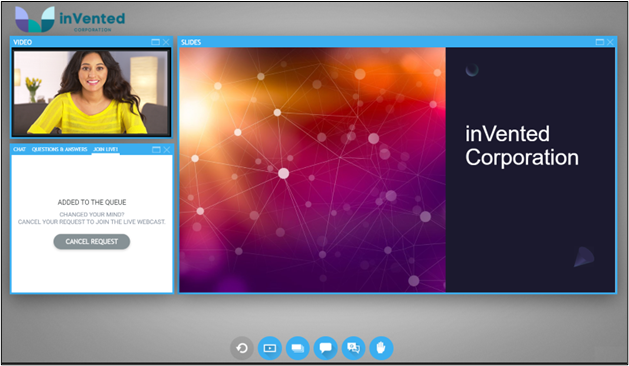The width and height of the screenshot is (629, 366).
Task: Click the inVented Corporation logo
Action: 70,19
